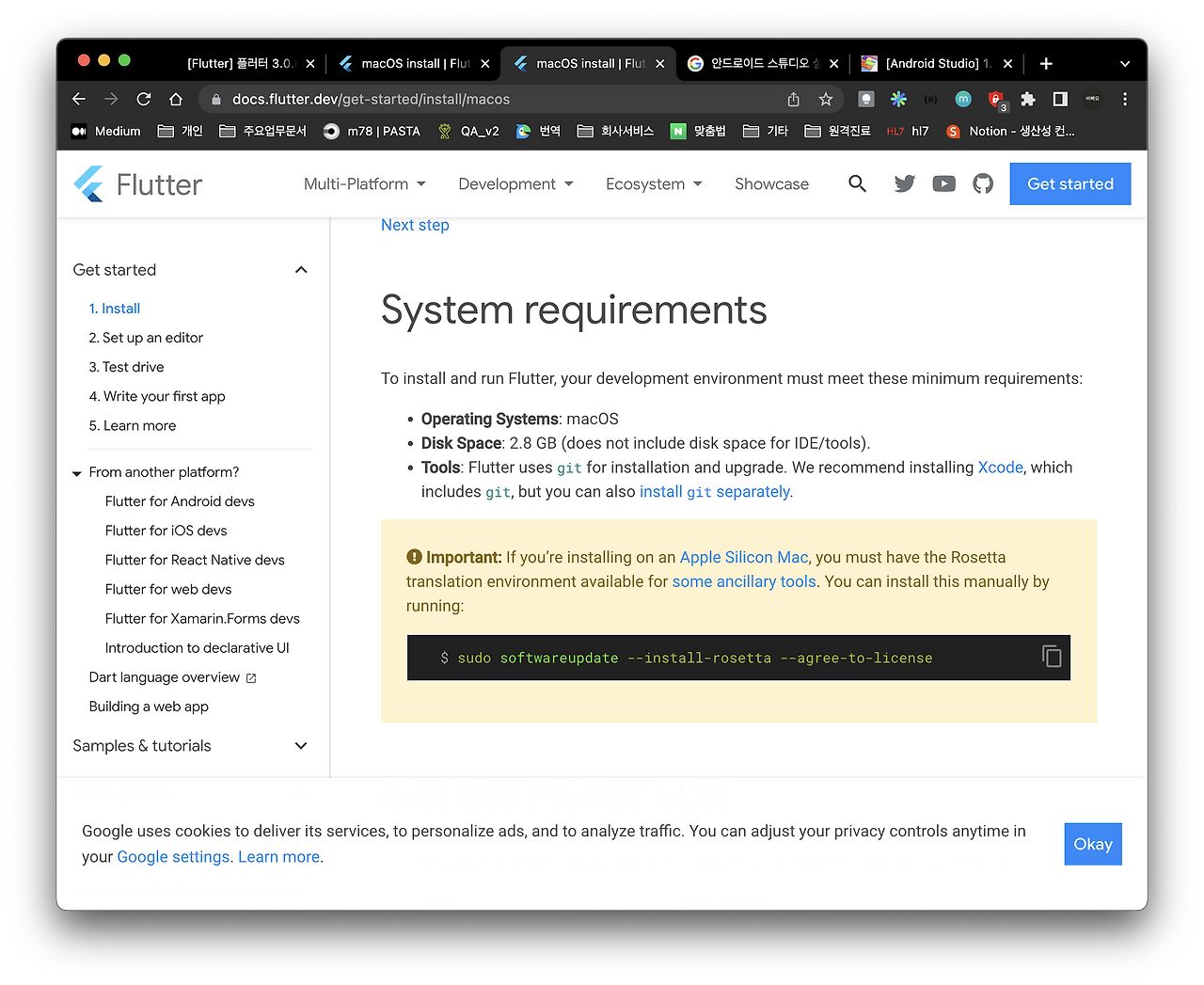The width and height of the screenshot is (1204, 985).
Task: Open the 개인 bookmarks folder
Action: [181, 131]
